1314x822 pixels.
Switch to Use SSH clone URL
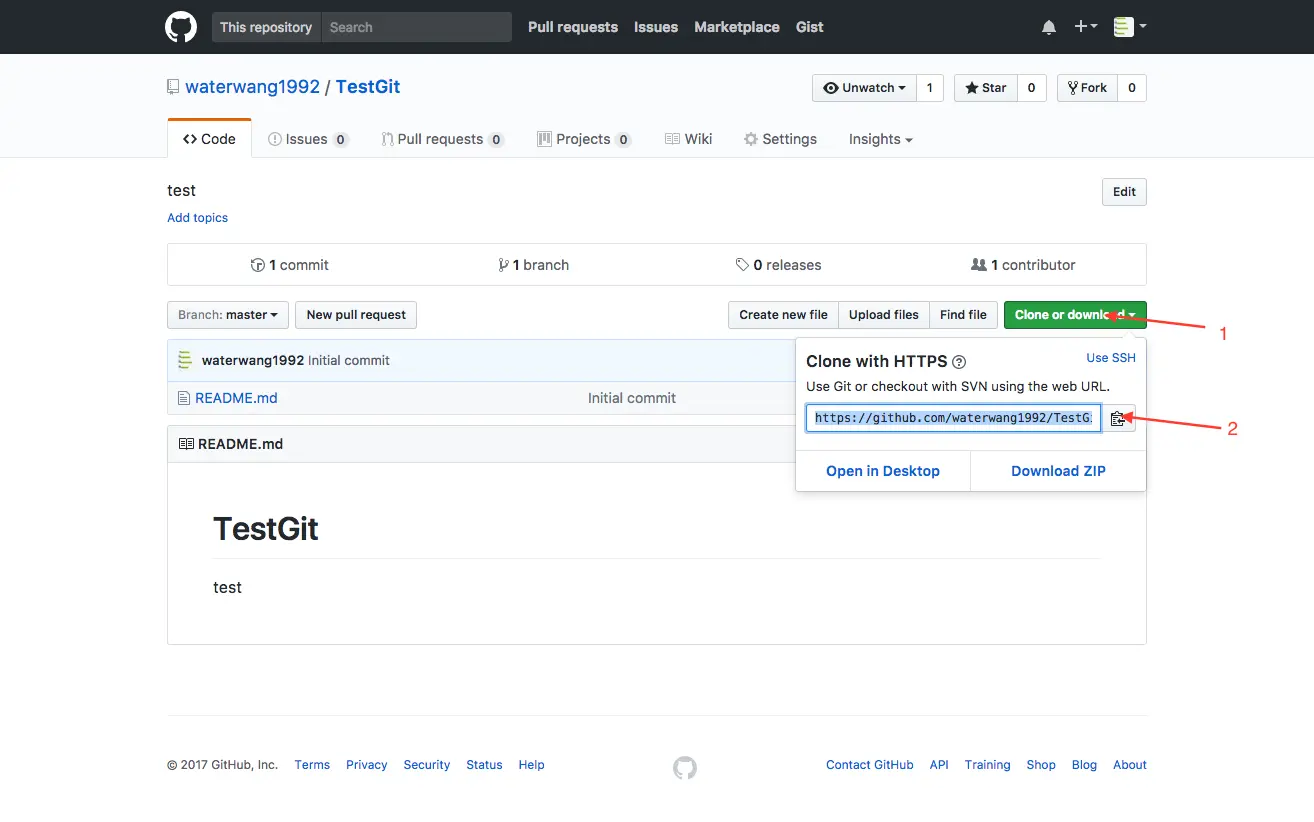tap(1111, 358)
